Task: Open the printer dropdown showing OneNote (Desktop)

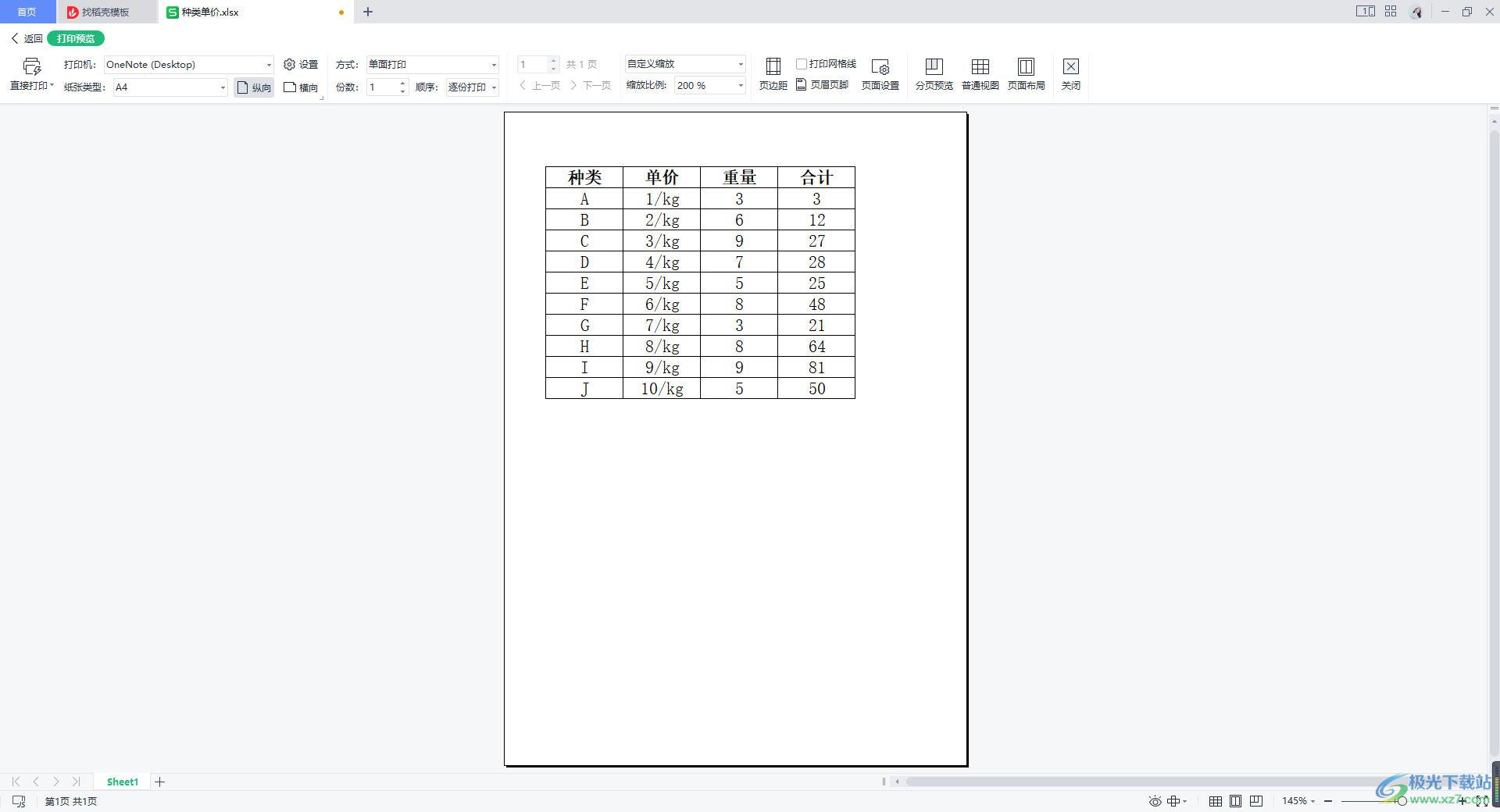Action: click(x=189, y=65)
